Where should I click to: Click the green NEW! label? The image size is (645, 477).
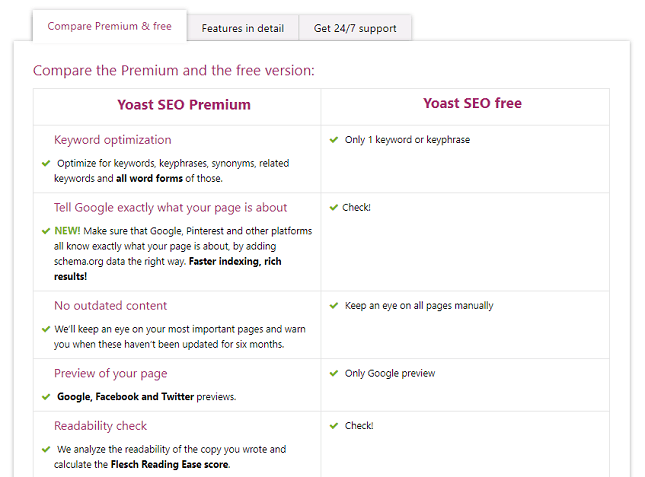(67, 231)
